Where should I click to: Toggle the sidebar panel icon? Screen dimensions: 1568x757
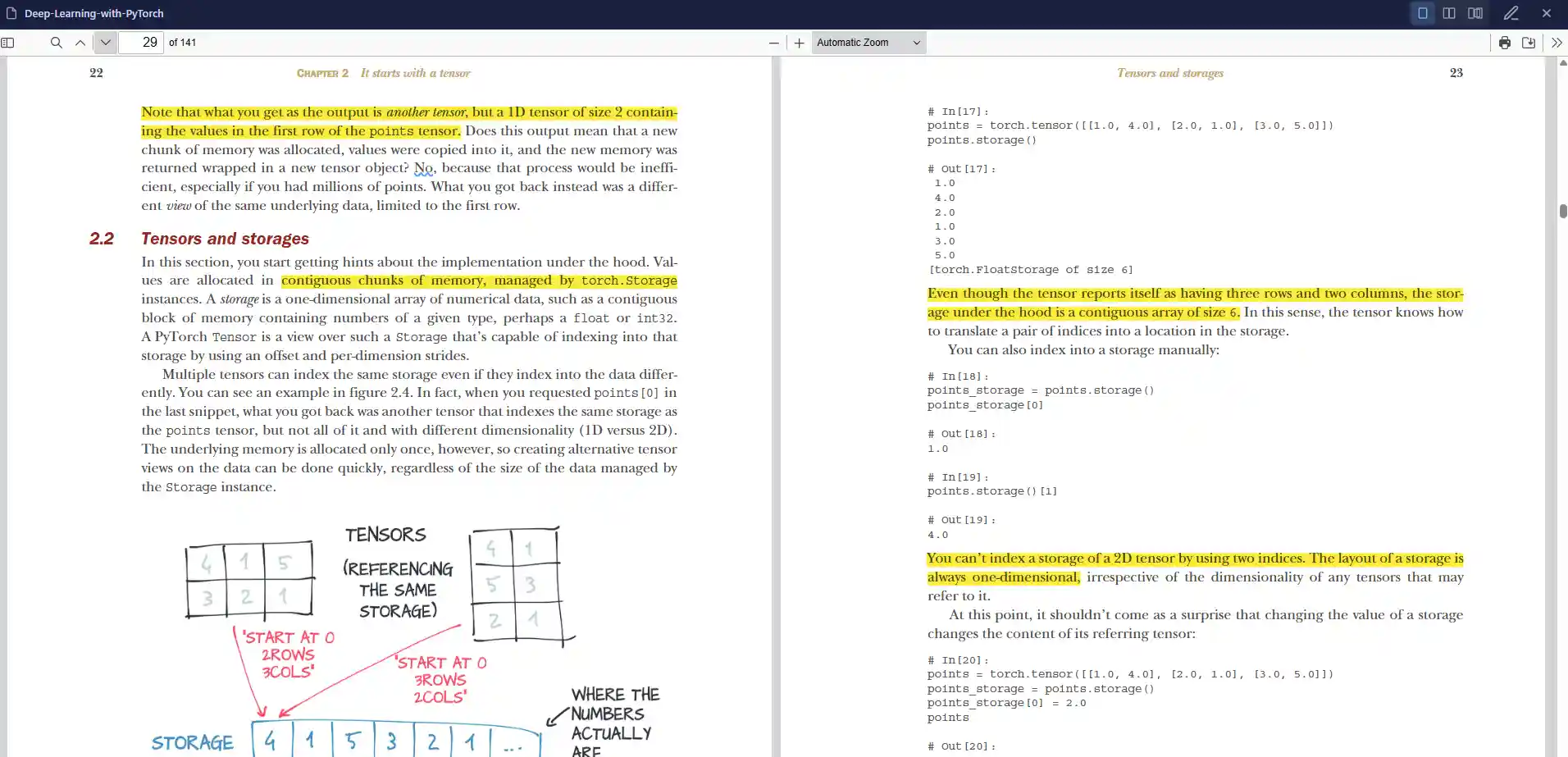click(8, 43)
